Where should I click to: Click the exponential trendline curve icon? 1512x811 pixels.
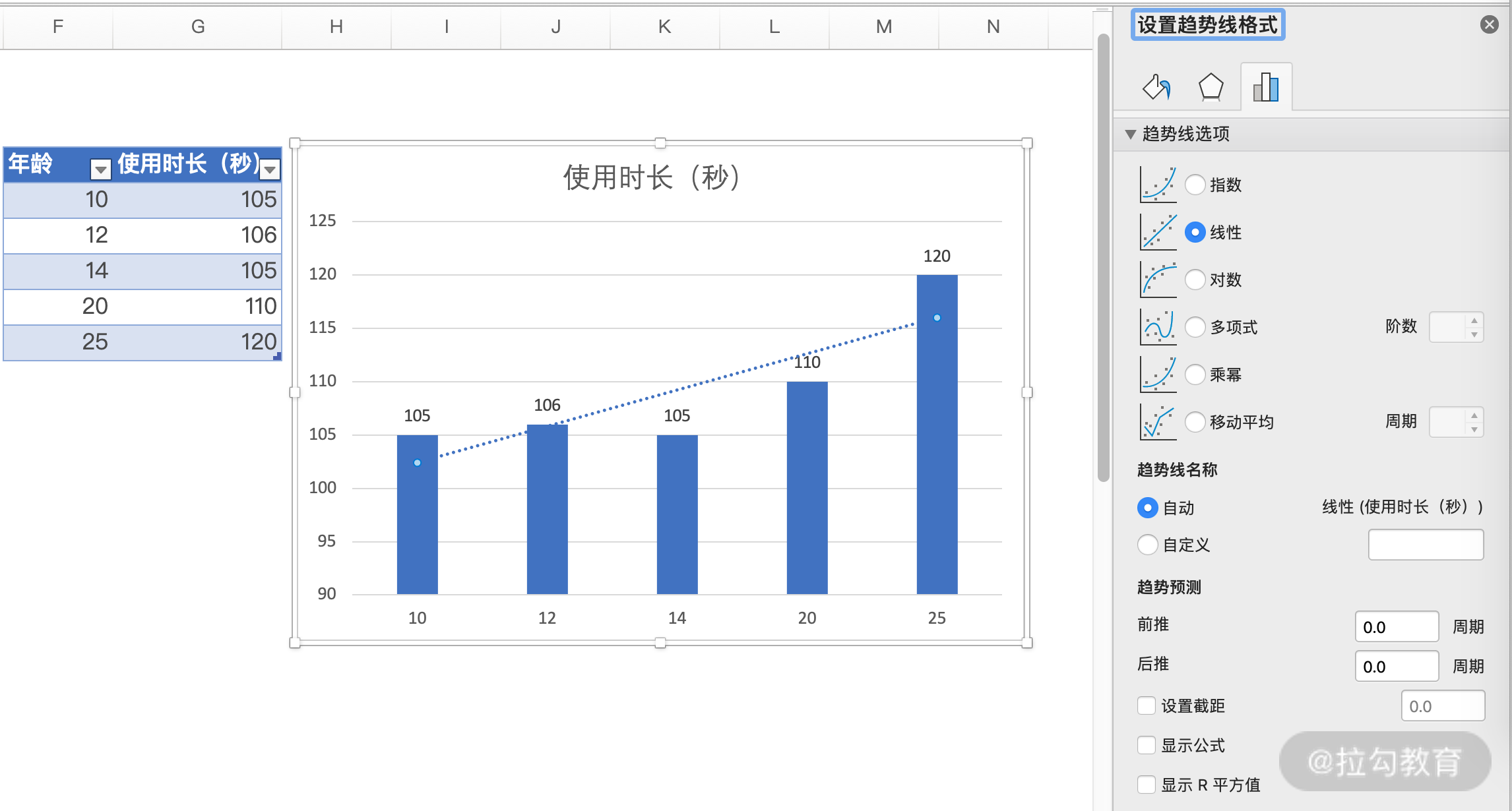1158,185
